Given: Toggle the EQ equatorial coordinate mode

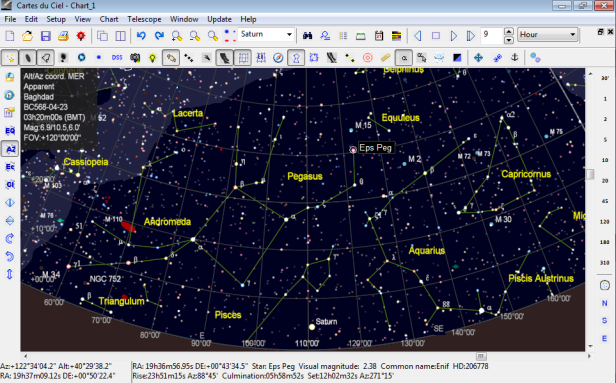Looking at the screenshot, I should click(10, 131).
